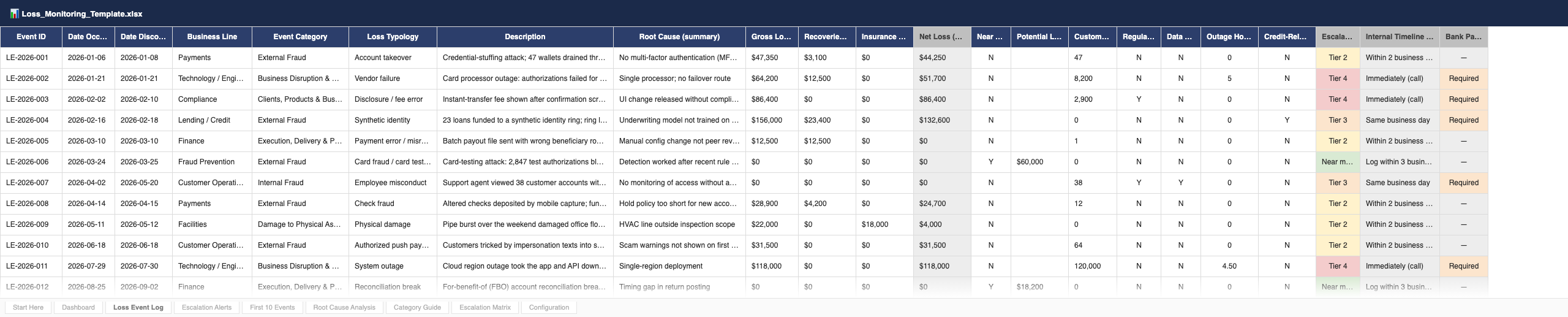Select the Compliance business line cell
The width and height of the screenshot is (1568, 317).
pos(212,99)
